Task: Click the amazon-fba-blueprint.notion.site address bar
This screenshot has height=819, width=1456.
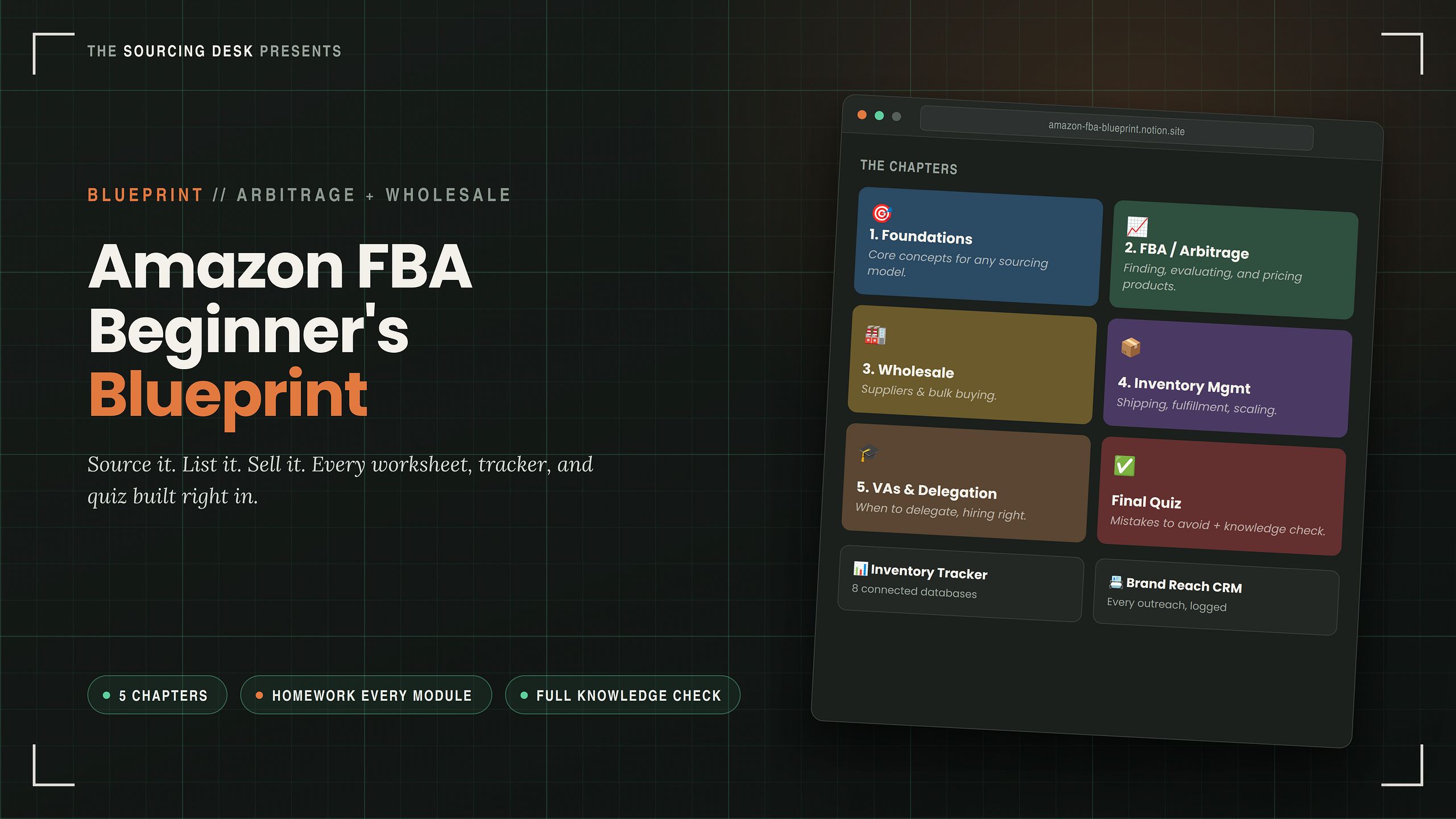Action: click(x=1116, y=128)
